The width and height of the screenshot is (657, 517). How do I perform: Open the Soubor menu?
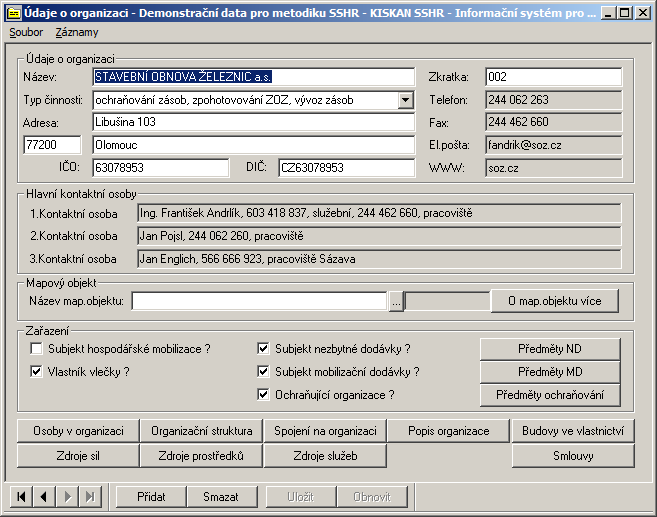point(26,32)
